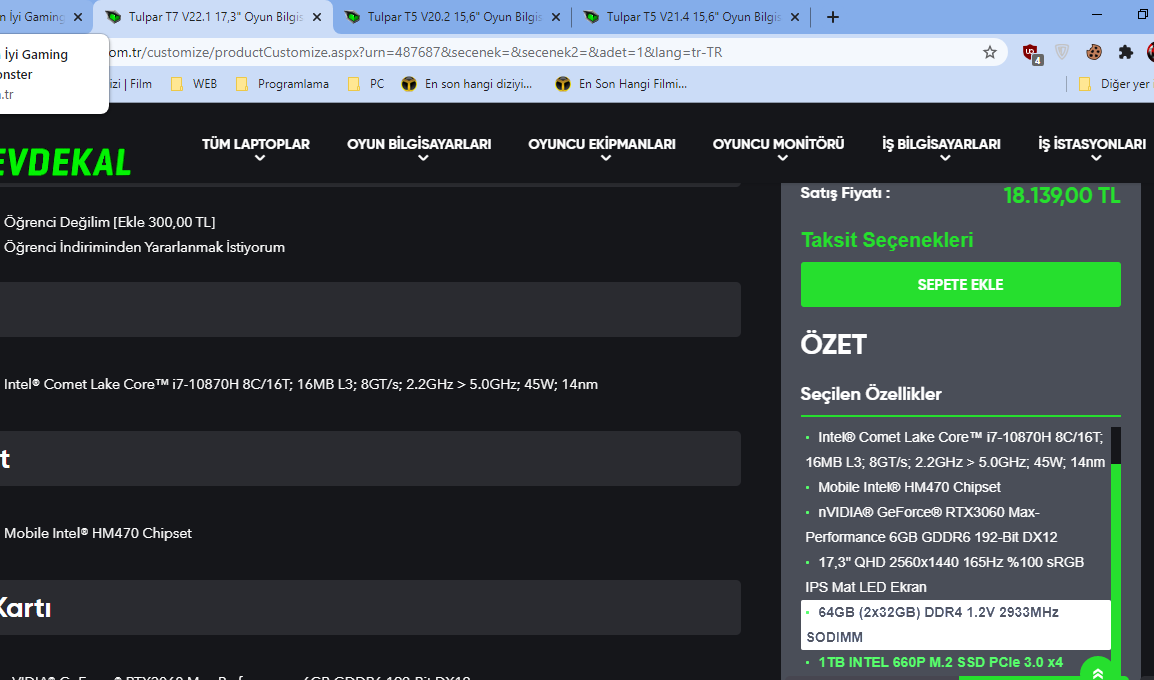The height and width of the screenshot is (680, 1154).
Task: Open the cookie extension icon
Action: pyautogui.click(x=1094, y=52)
